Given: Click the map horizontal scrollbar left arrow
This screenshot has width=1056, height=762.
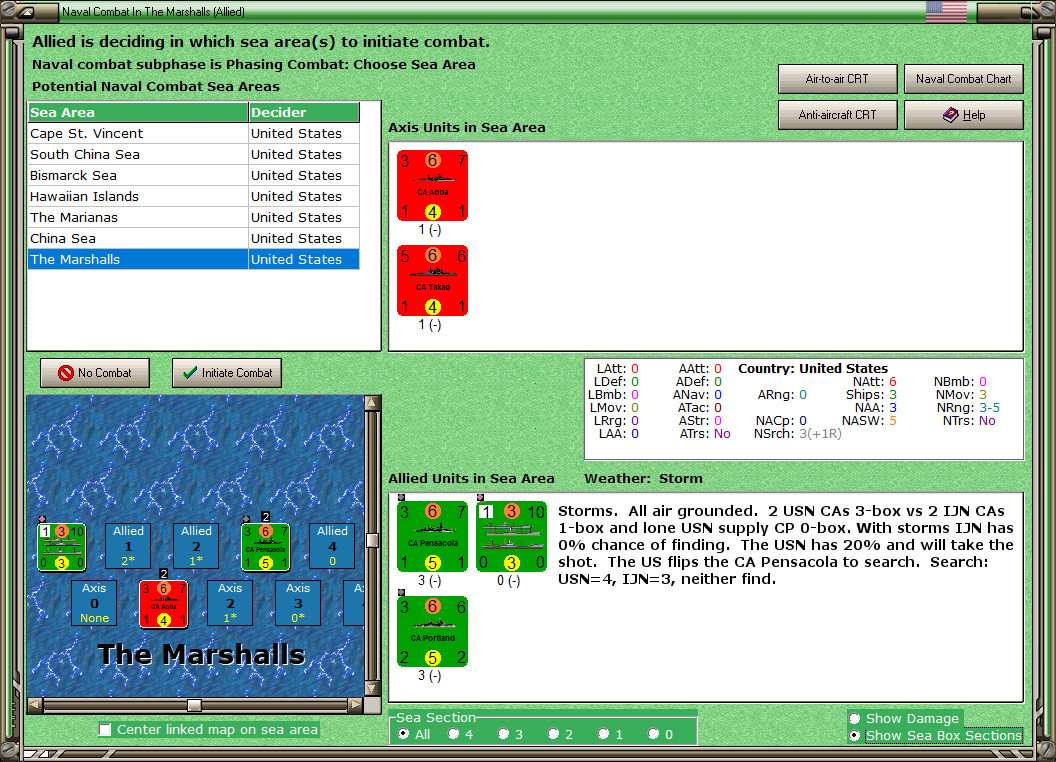Looking at the screenshot, I should click(x=35, y=705).
